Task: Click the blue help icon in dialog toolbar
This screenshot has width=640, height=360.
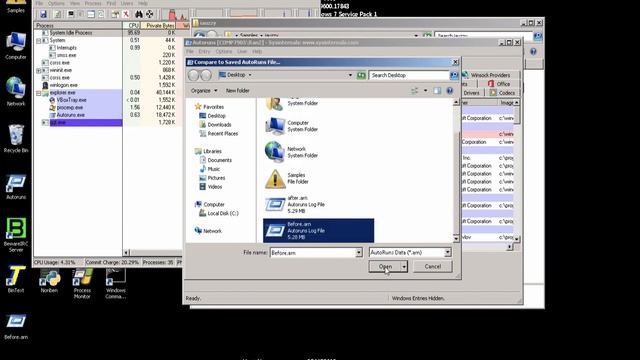Action: click(x=449, y=91)
